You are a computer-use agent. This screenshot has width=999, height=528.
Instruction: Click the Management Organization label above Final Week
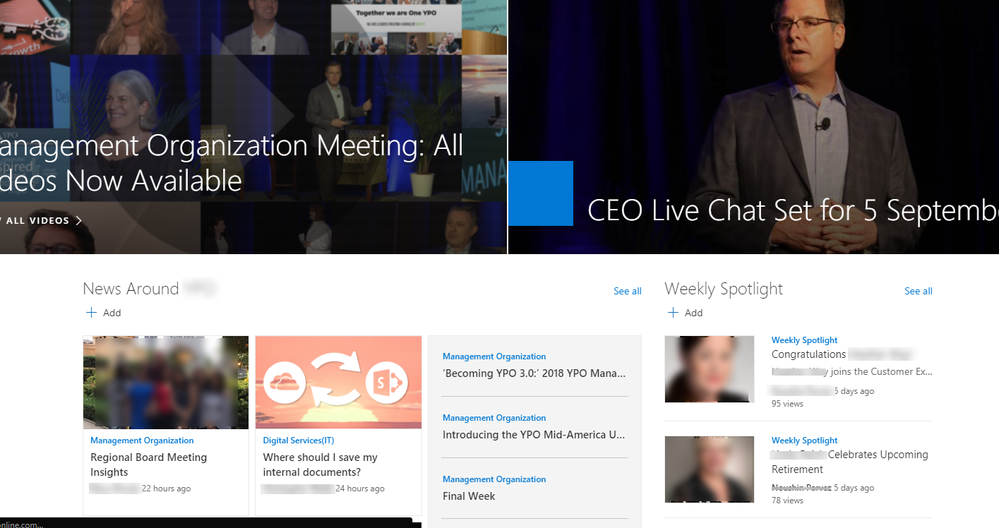point(494,479)
